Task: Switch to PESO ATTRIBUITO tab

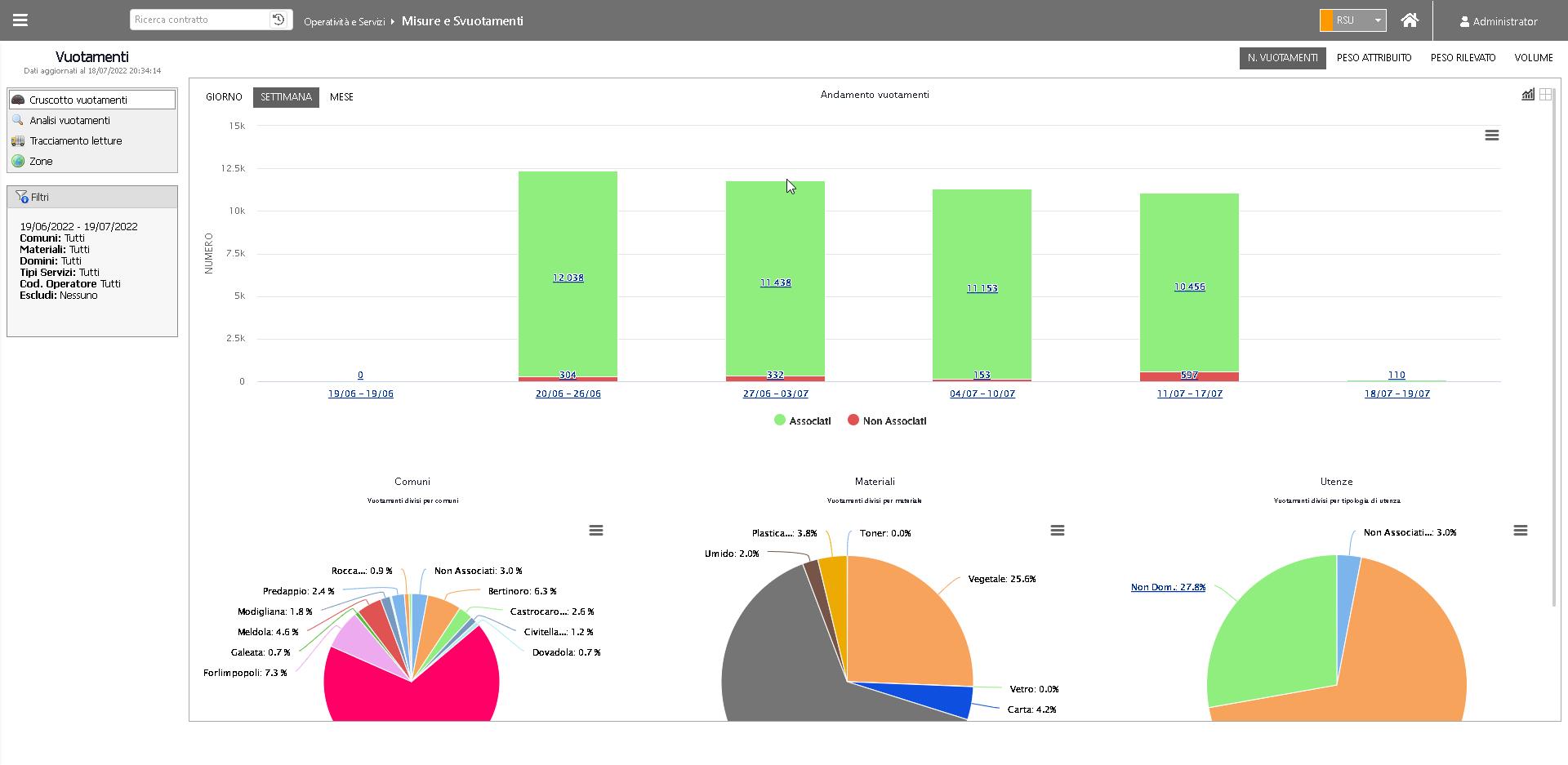Action: click(1374, 58)
